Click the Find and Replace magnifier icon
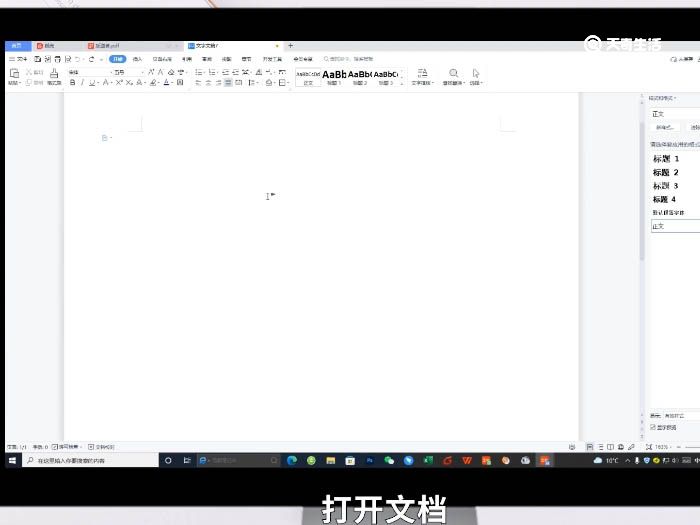This screenshot has height=525, width=700. click(454, 73)
